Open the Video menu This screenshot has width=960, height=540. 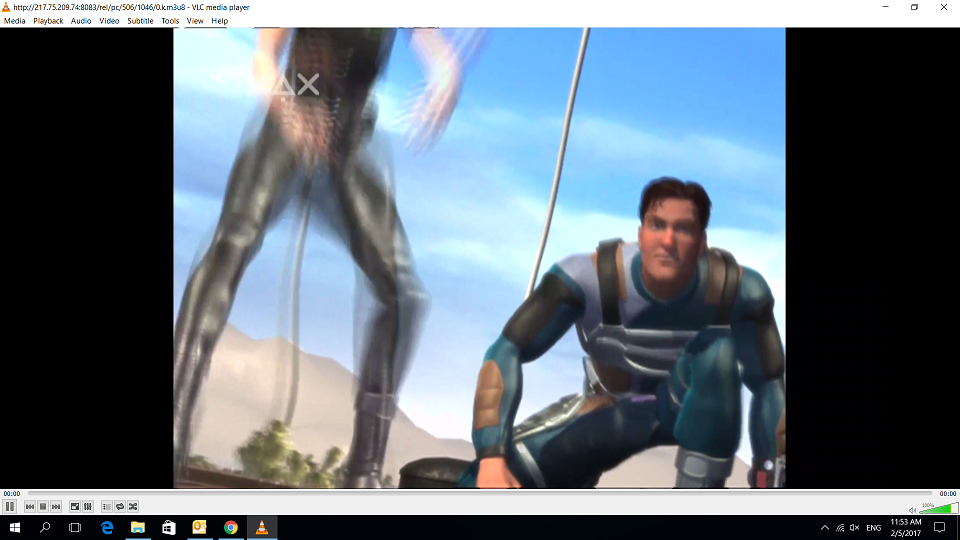tap(109, 21)
